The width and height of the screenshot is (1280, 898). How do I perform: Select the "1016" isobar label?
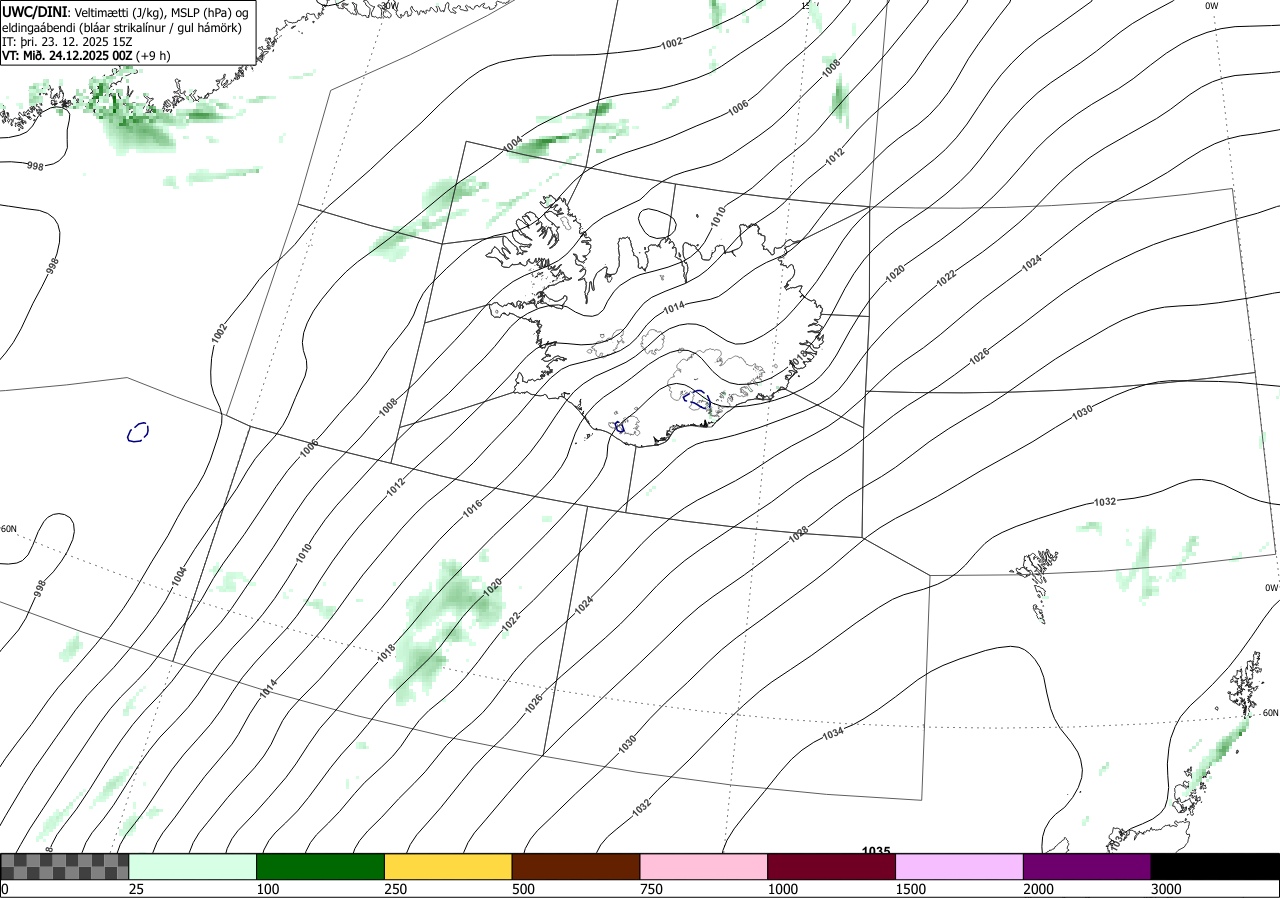tap(472, 507)
